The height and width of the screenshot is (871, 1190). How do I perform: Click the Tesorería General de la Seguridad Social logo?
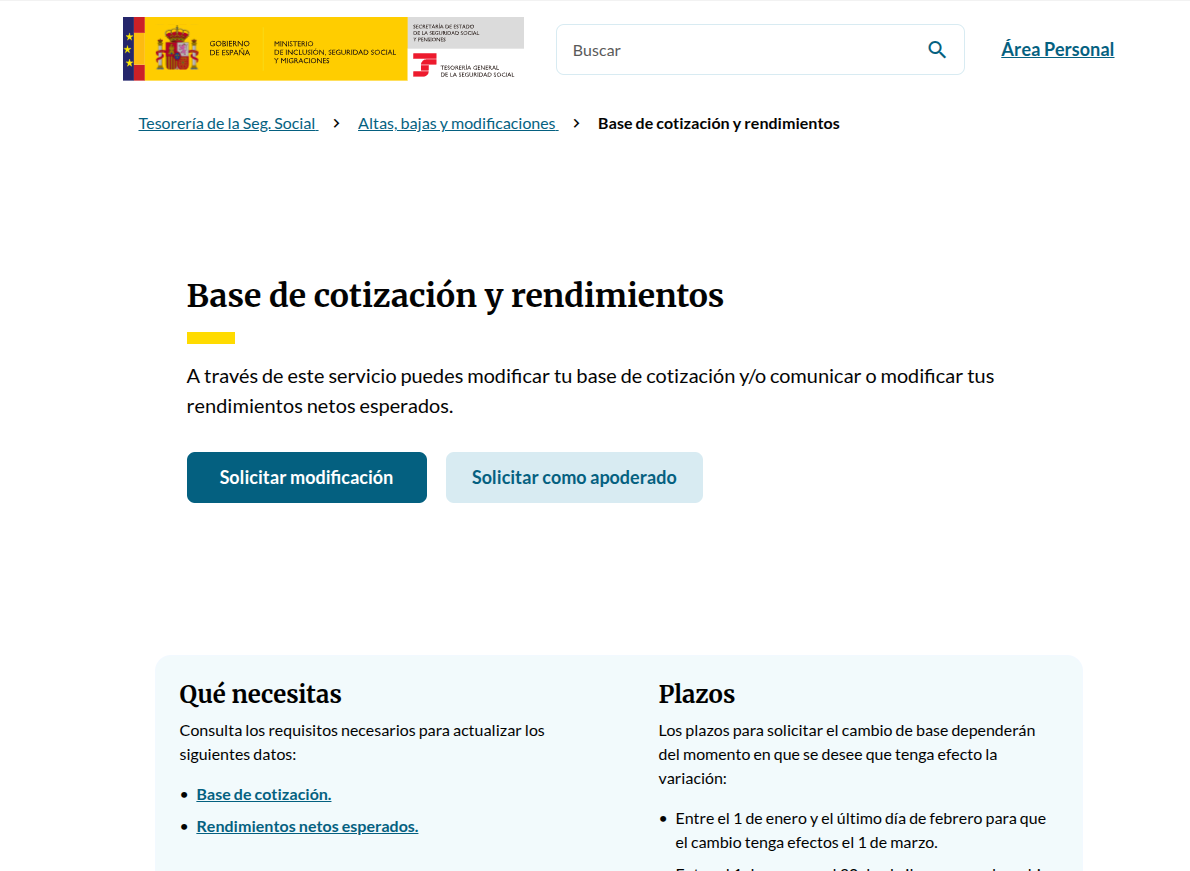[466, 66]
